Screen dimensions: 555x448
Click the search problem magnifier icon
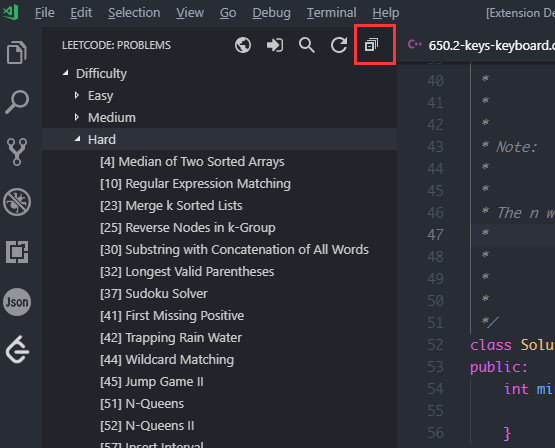(307, 45)
